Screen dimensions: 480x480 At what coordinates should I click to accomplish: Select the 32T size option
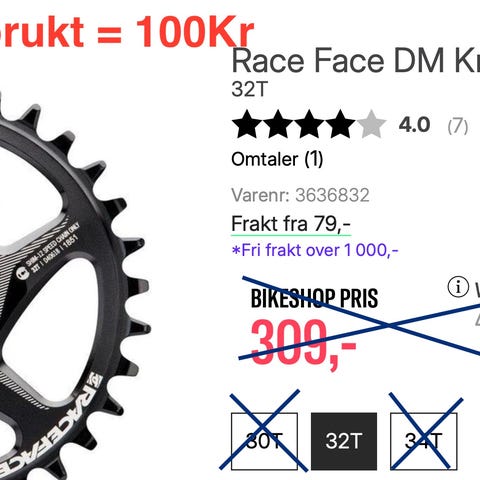(x=344, y=441)
